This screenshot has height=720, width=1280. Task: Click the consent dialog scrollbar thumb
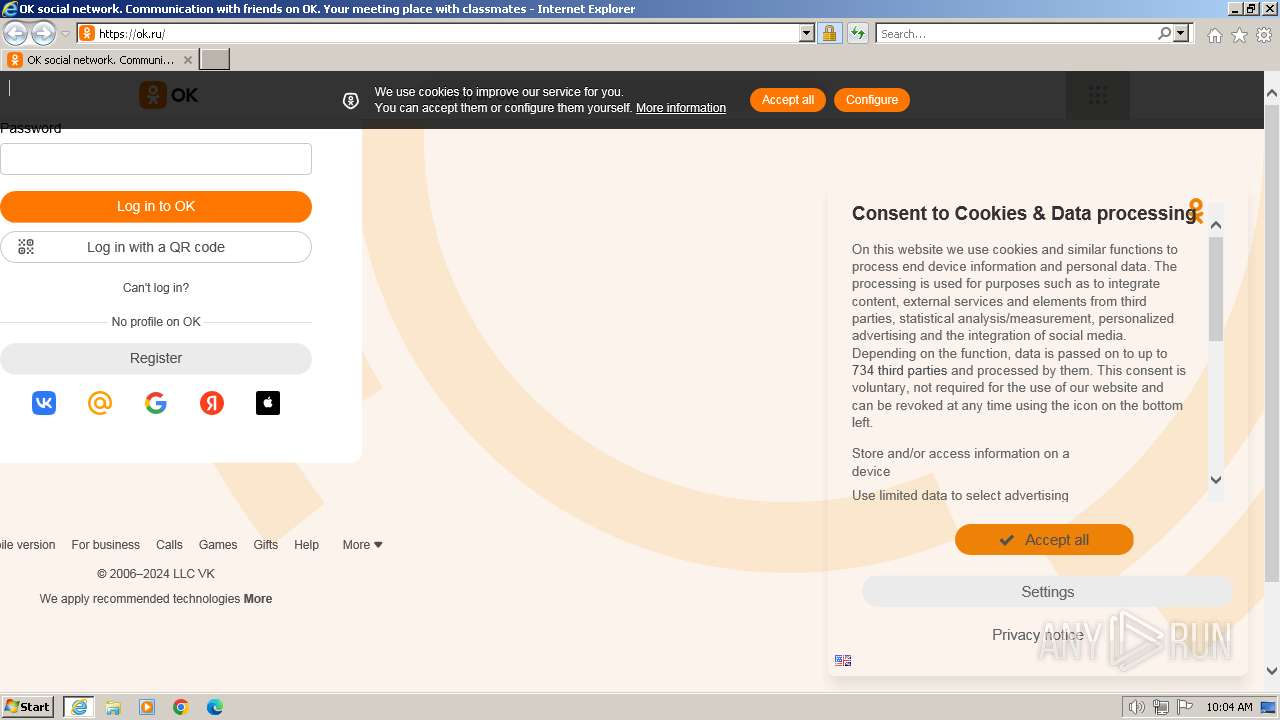1216,290
